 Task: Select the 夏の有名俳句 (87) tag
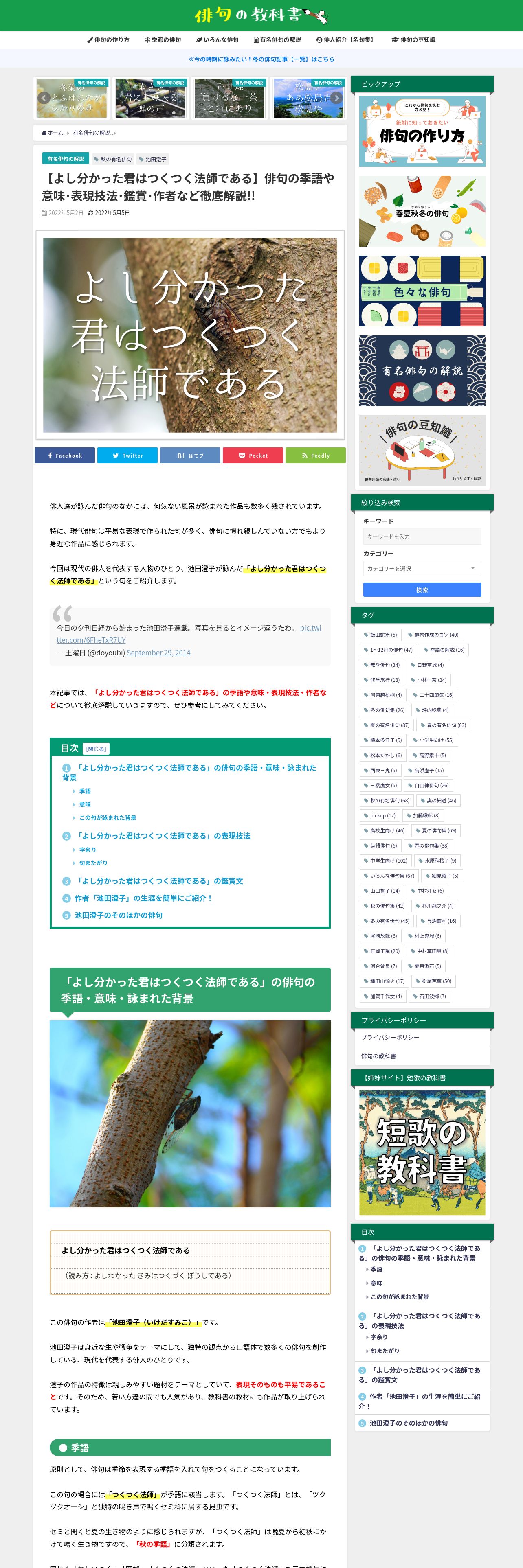(387, 725)
